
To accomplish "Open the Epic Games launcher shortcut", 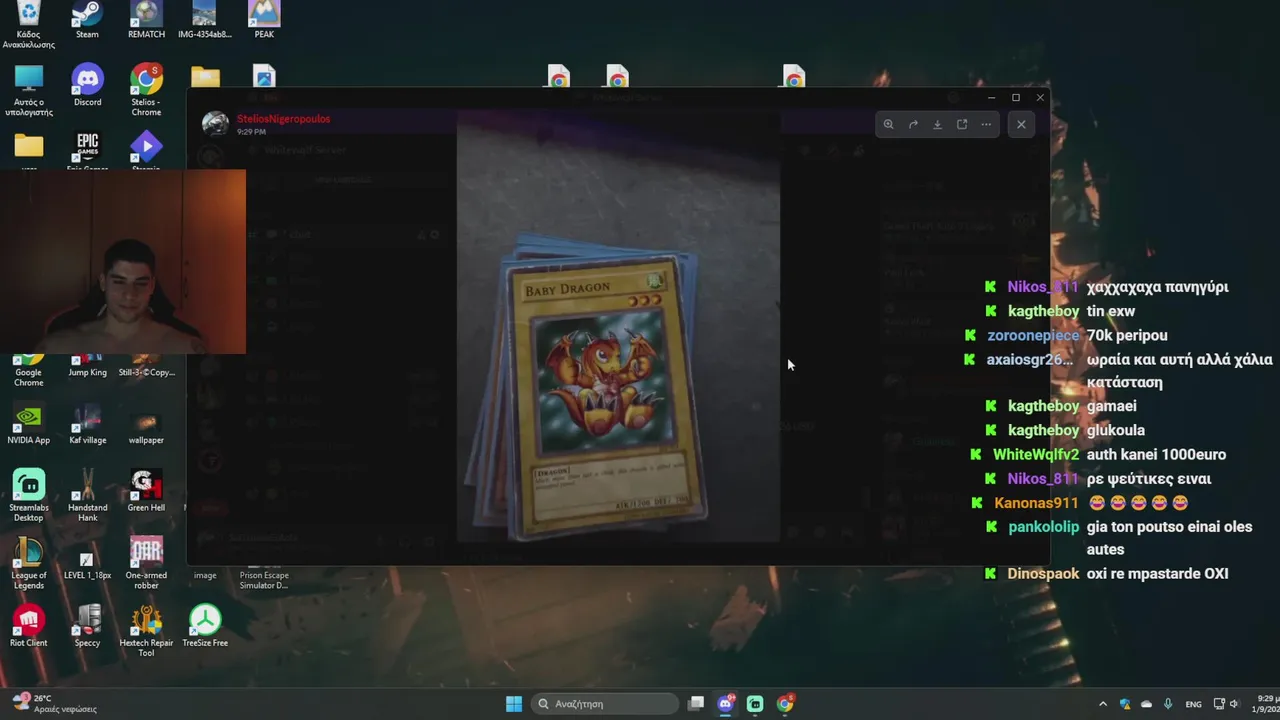I will point(87,152).
